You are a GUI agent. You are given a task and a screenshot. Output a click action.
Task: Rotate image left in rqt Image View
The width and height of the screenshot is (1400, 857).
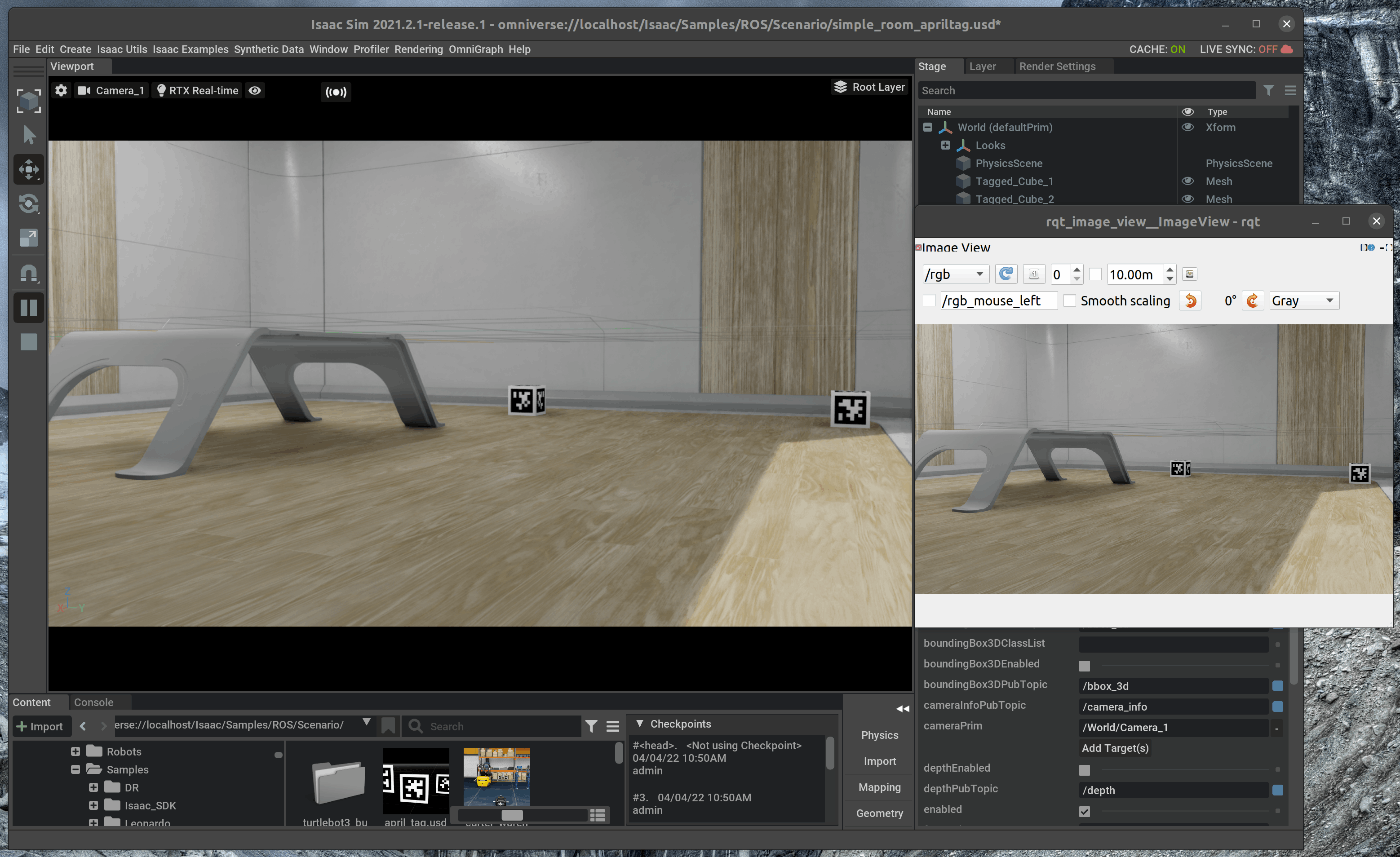[1189, 300]
